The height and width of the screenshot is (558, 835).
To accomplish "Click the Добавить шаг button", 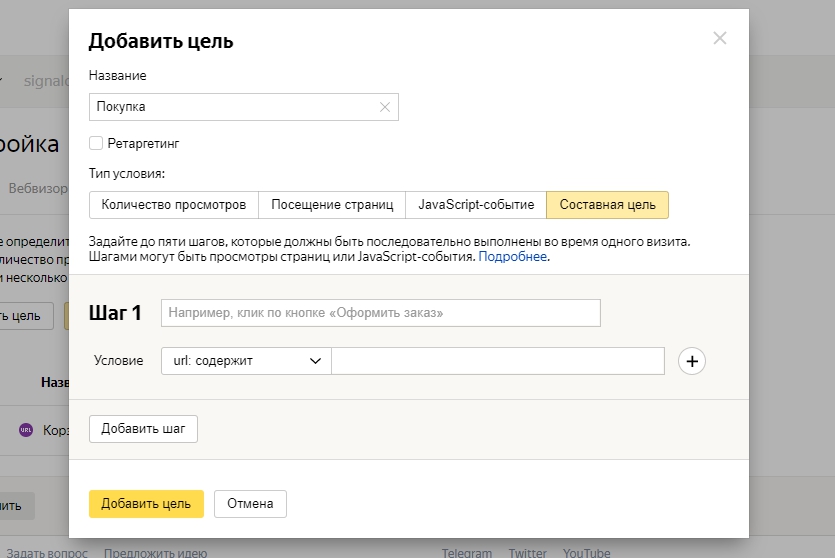I will click(x=144, y=429).
